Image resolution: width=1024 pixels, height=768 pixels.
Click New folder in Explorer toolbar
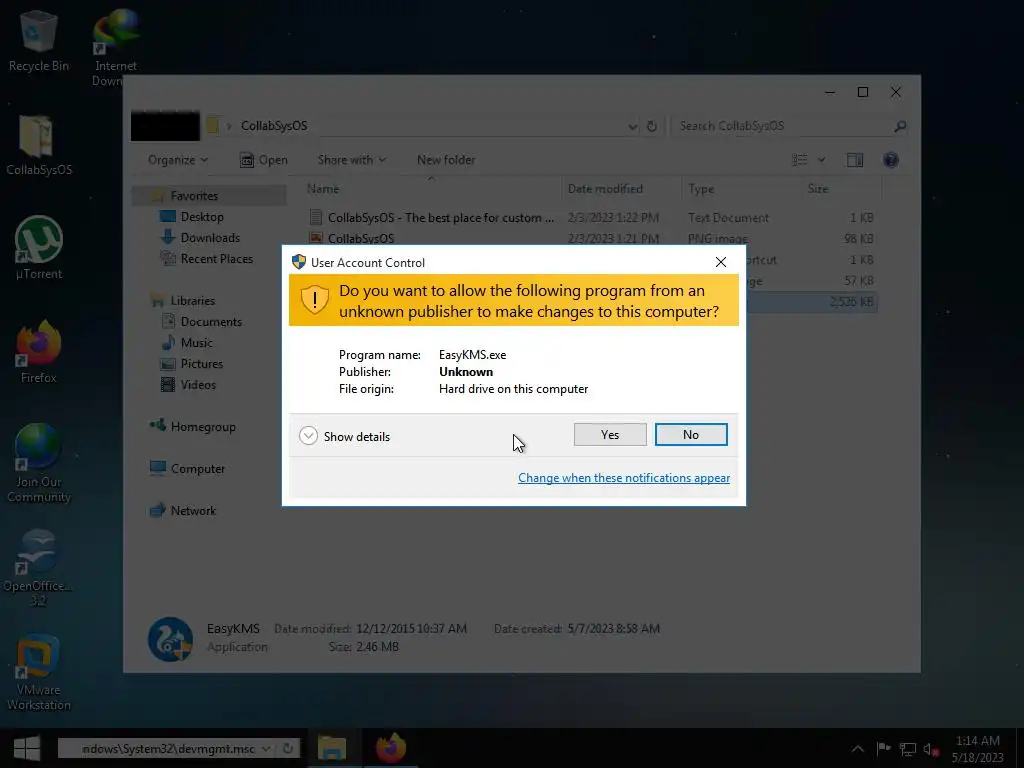(x=446, y=160)
